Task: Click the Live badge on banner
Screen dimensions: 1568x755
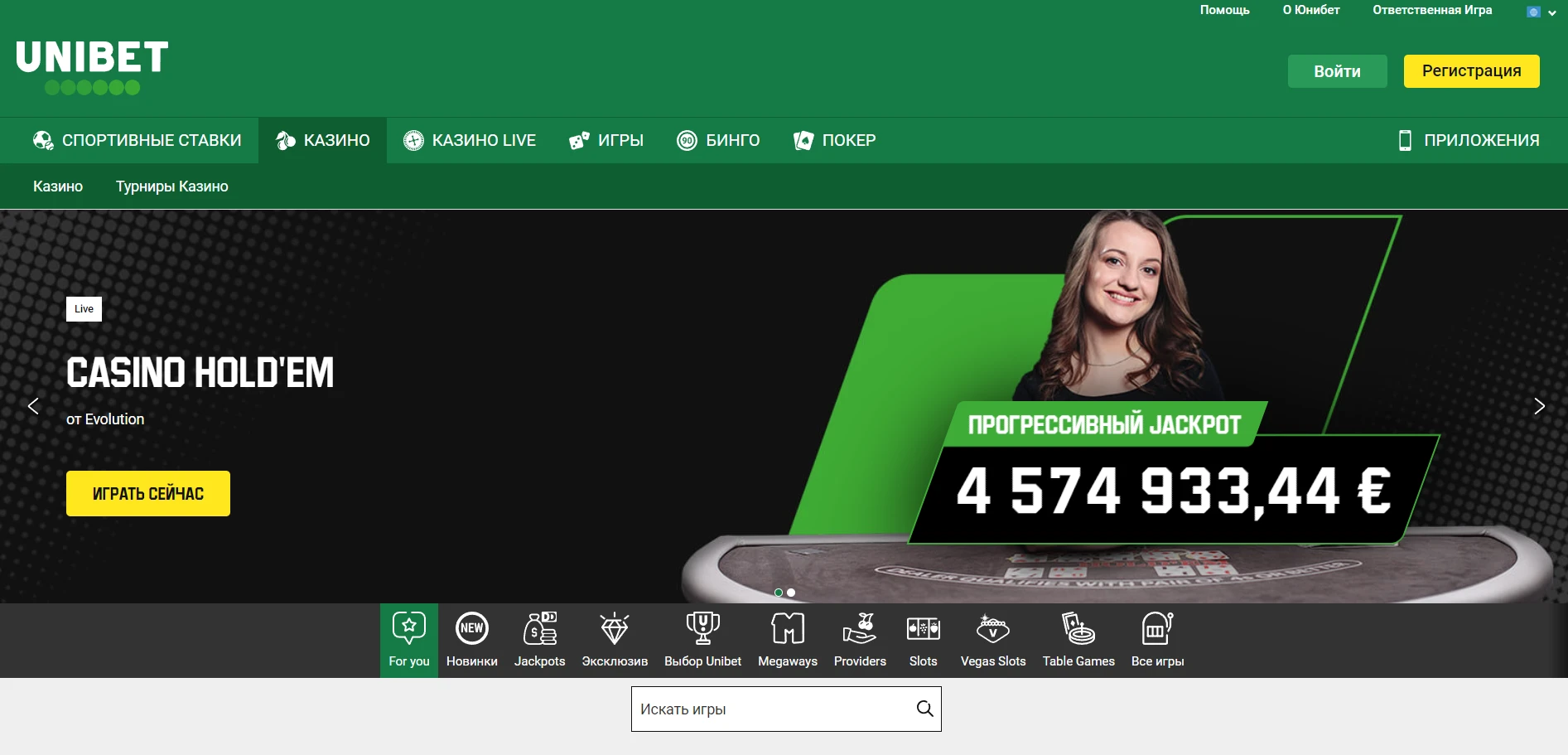Action: (x=84, y=309)
